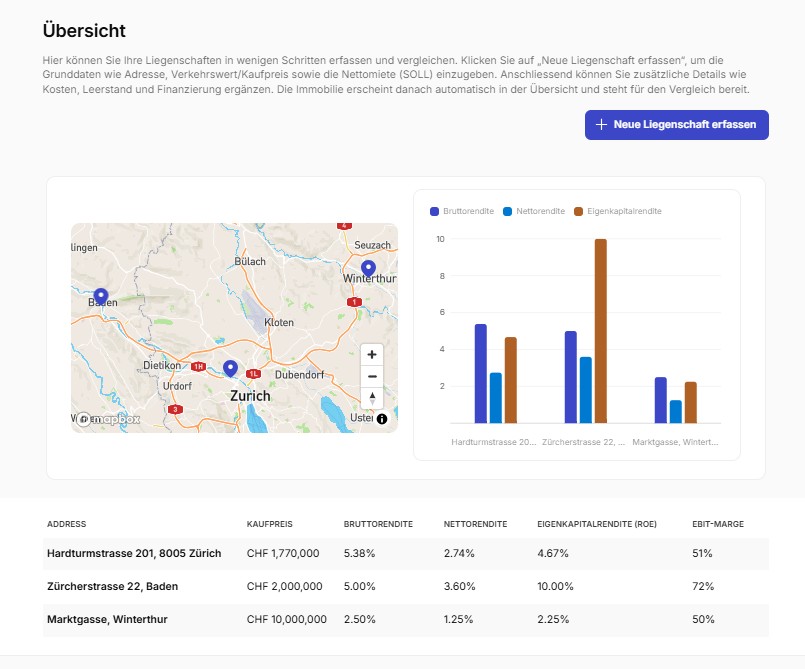Screen dimensions: 805x669
Task: Select the map pin at Zurich
Action: pyautogui.click(x=230, y=369)
